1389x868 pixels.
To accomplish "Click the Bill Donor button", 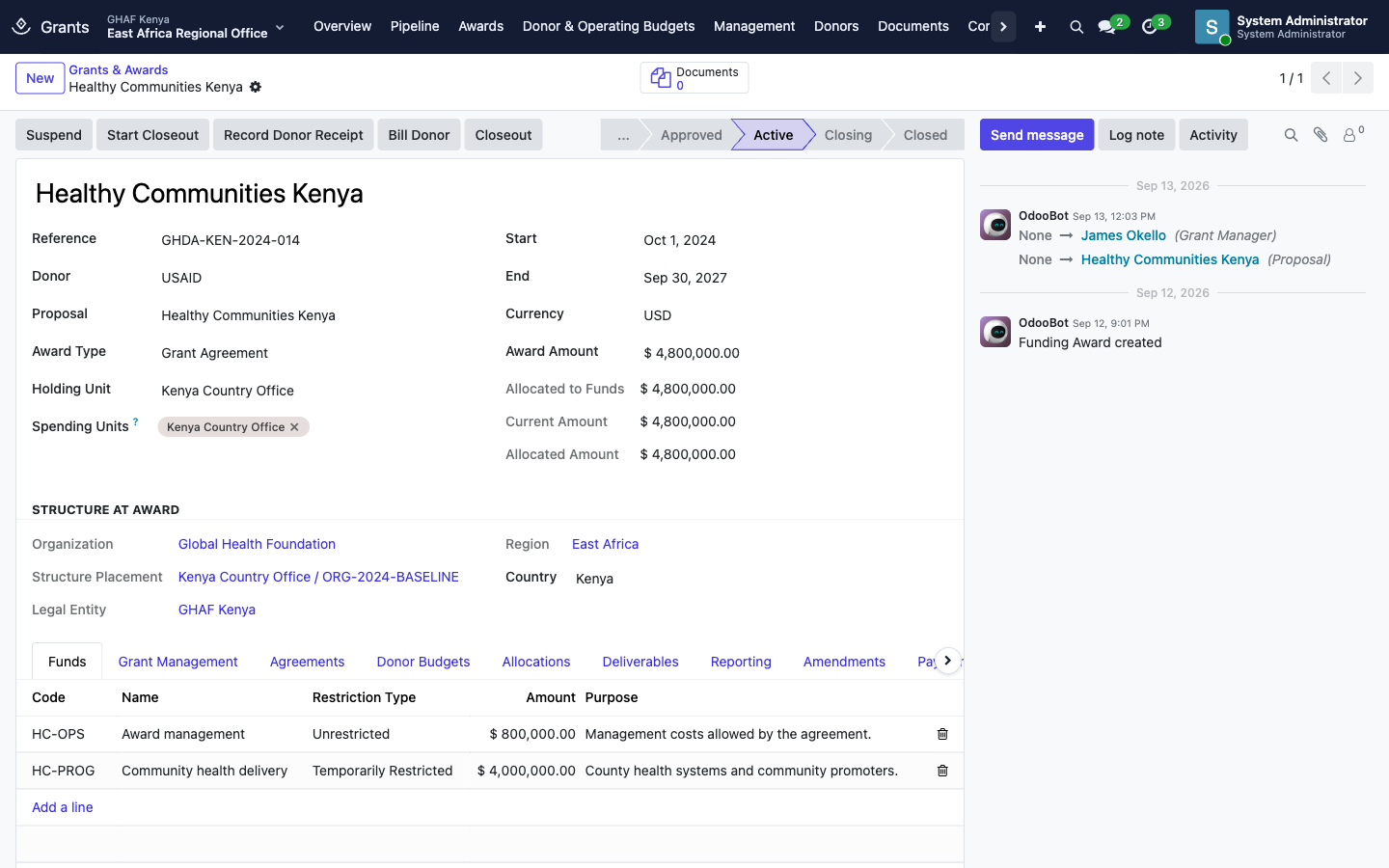I will click(x=419, y=135).
